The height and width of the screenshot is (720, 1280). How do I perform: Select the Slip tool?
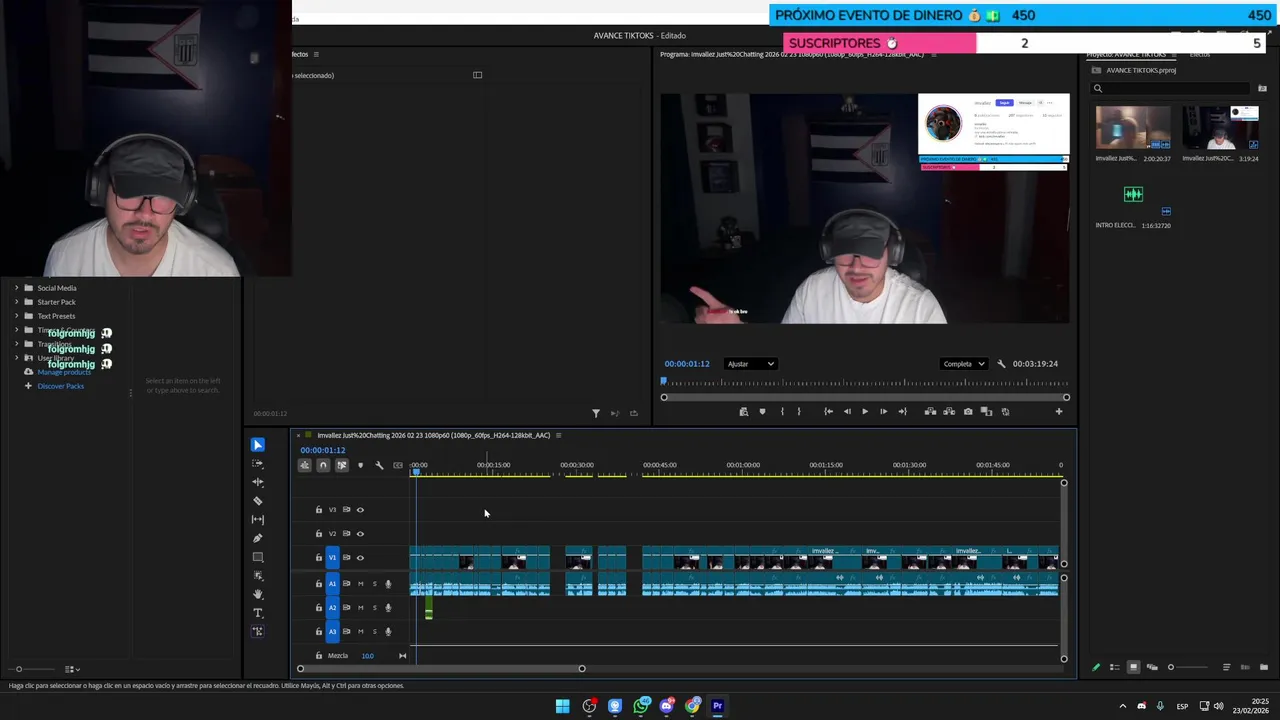[x=258, y=520]
